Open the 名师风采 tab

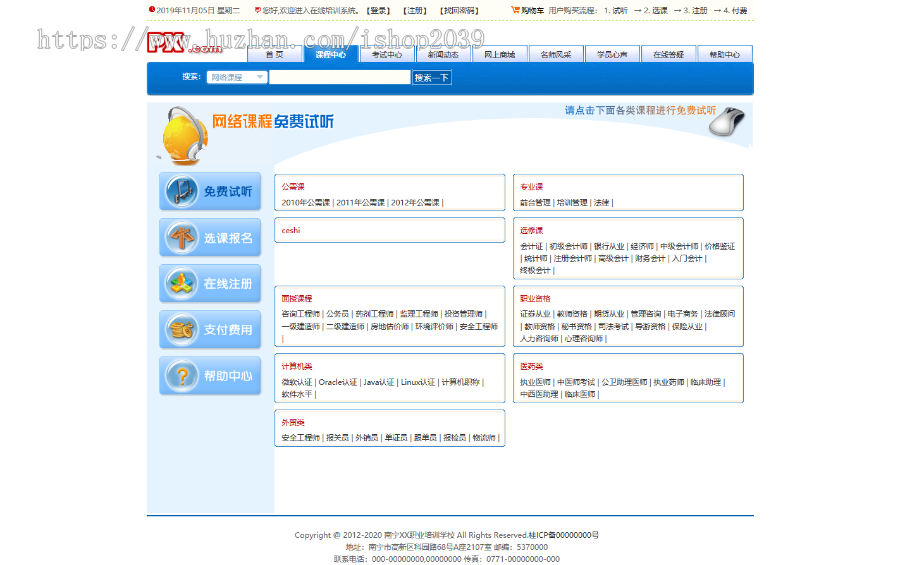coord(556,55)
